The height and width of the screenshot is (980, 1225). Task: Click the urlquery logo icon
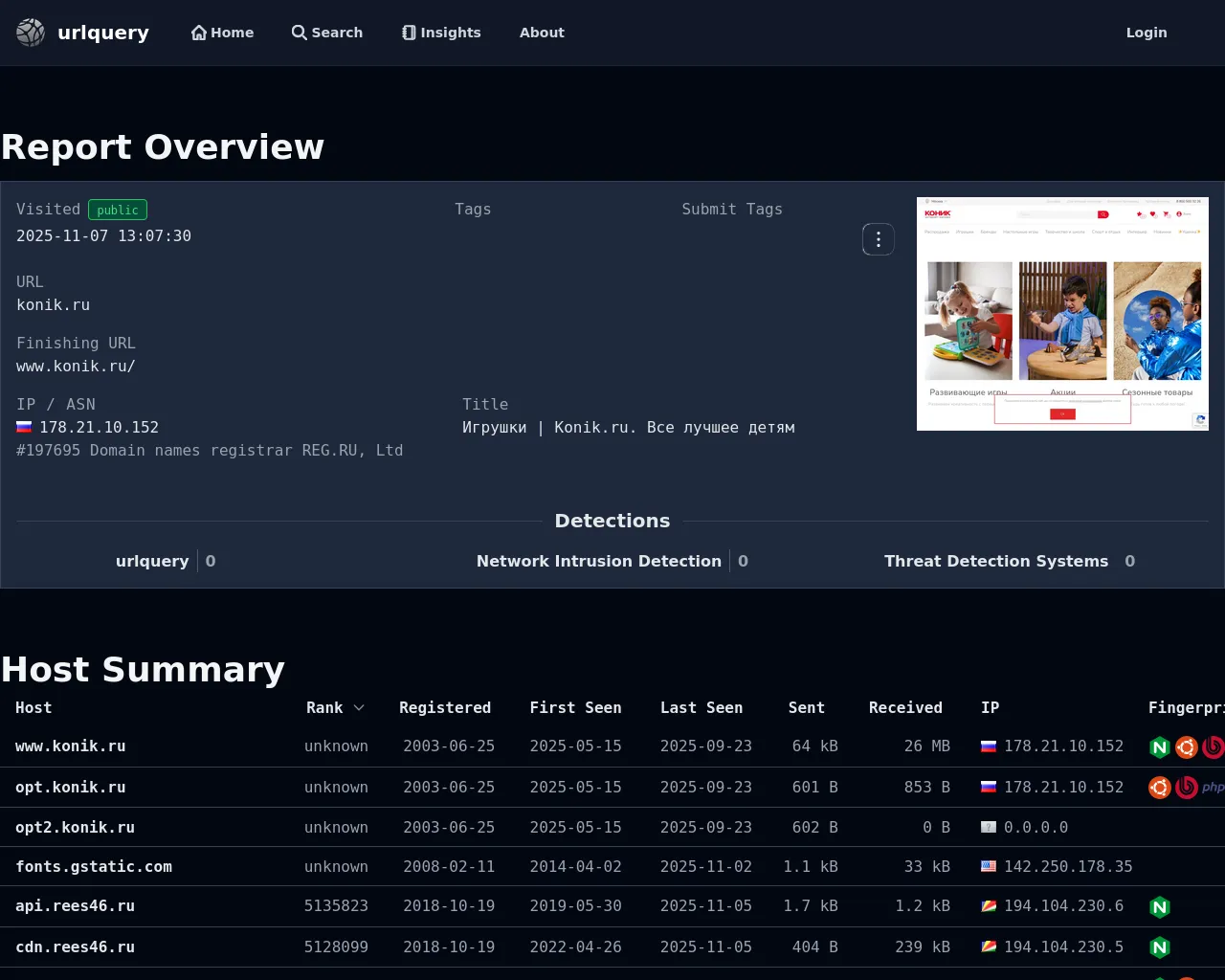point(31,33)
